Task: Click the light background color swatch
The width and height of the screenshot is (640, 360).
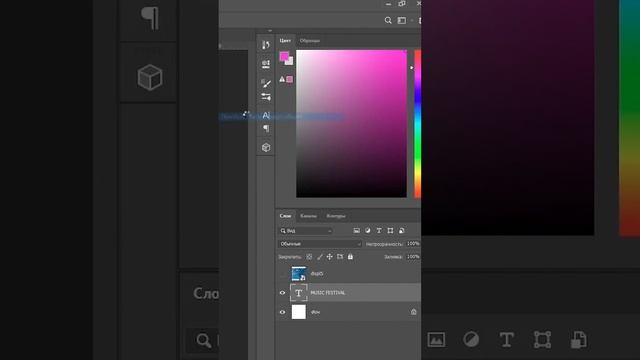Action: click(290, 62)
